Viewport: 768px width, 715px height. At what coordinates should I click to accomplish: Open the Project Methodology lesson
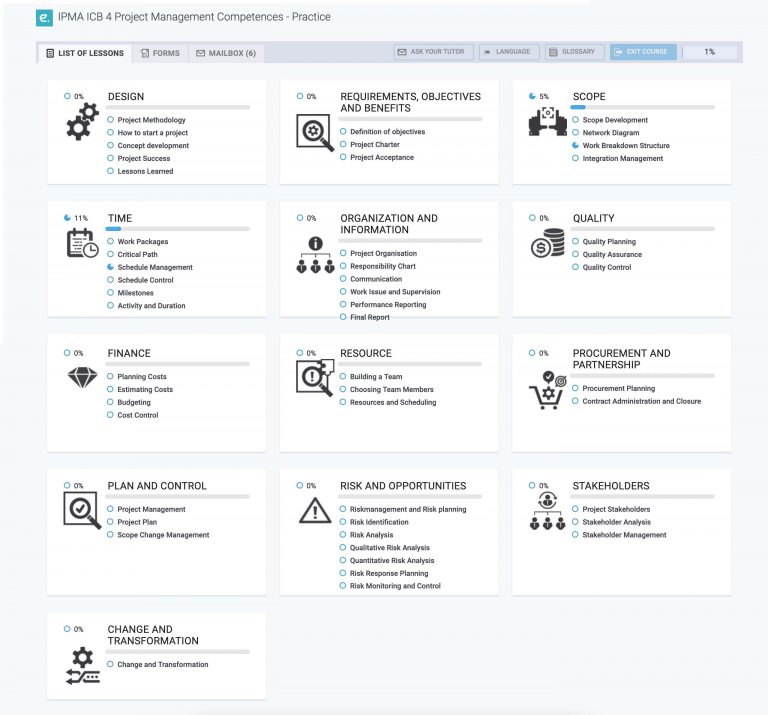click(x=151, y=120)
